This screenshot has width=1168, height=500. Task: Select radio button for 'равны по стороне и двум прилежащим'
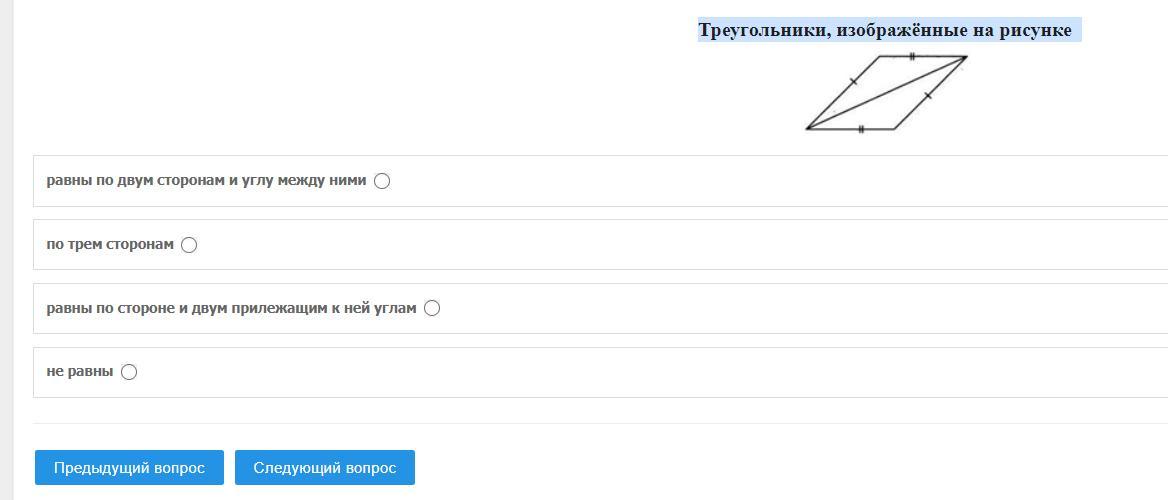[432, 308]
